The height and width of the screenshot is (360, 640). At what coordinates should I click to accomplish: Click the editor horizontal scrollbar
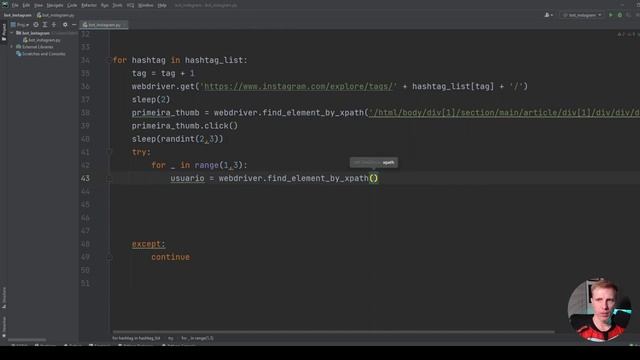click(333, 332)
